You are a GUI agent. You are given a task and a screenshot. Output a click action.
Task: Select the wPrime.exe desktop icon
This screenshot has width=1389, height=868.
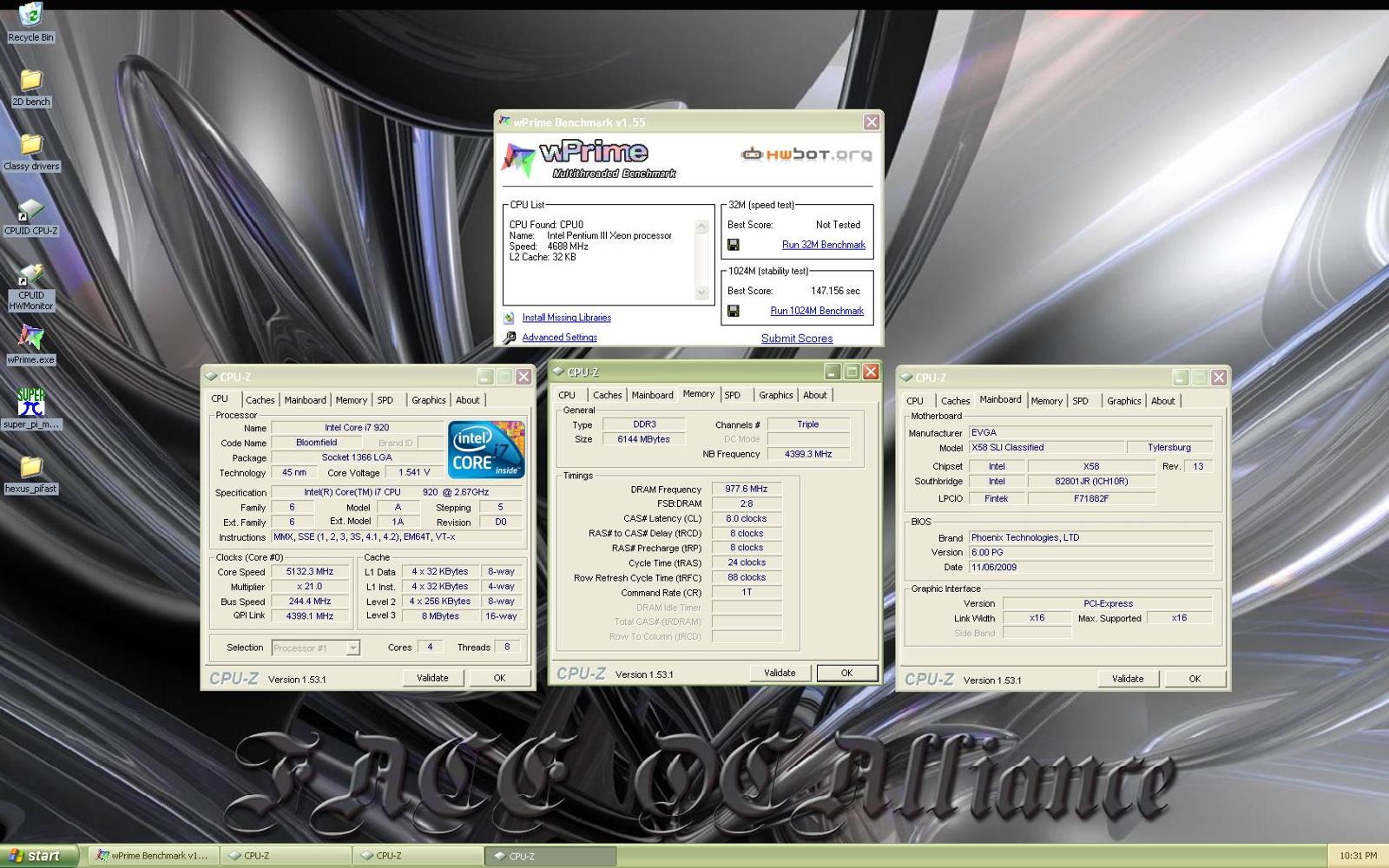pos(30,345)
